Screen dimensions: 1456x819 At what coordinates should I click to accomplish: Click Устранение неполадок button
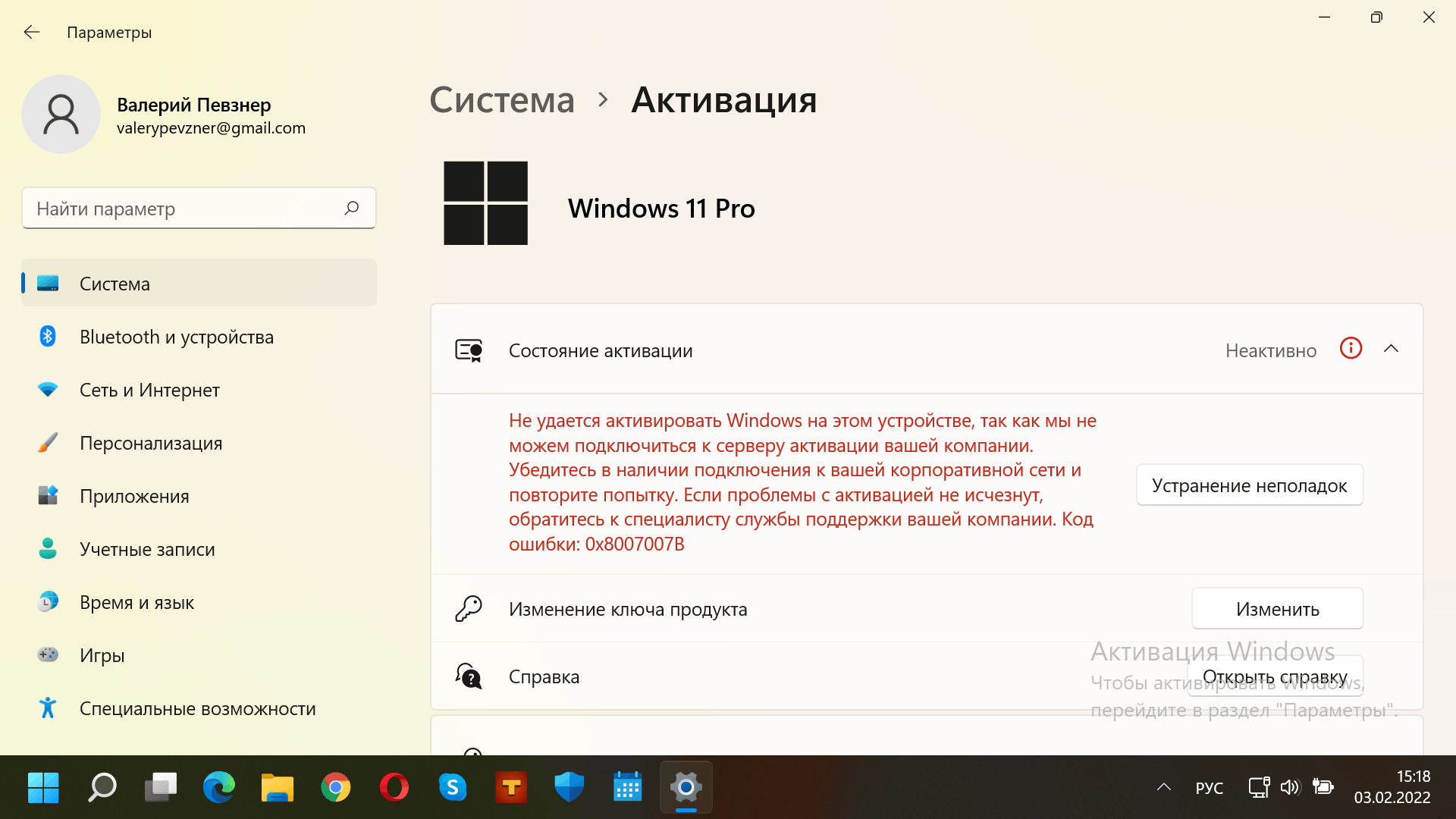pyautogui.click(x=1249, y=485)
